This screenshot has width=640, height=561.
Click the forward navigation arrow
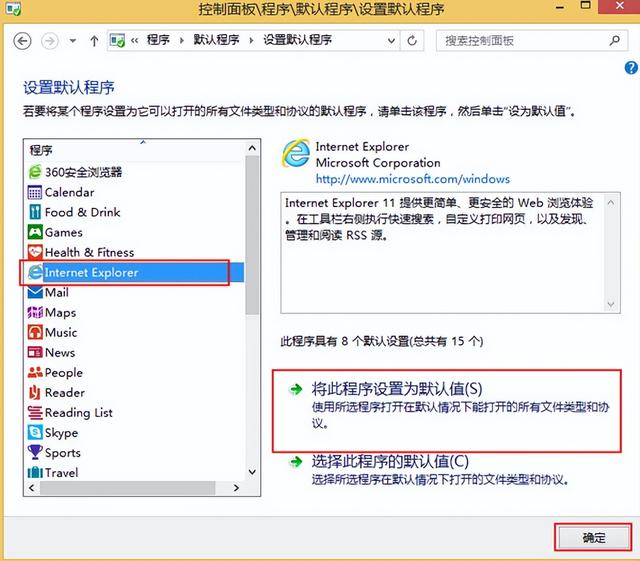pos(49,41)
